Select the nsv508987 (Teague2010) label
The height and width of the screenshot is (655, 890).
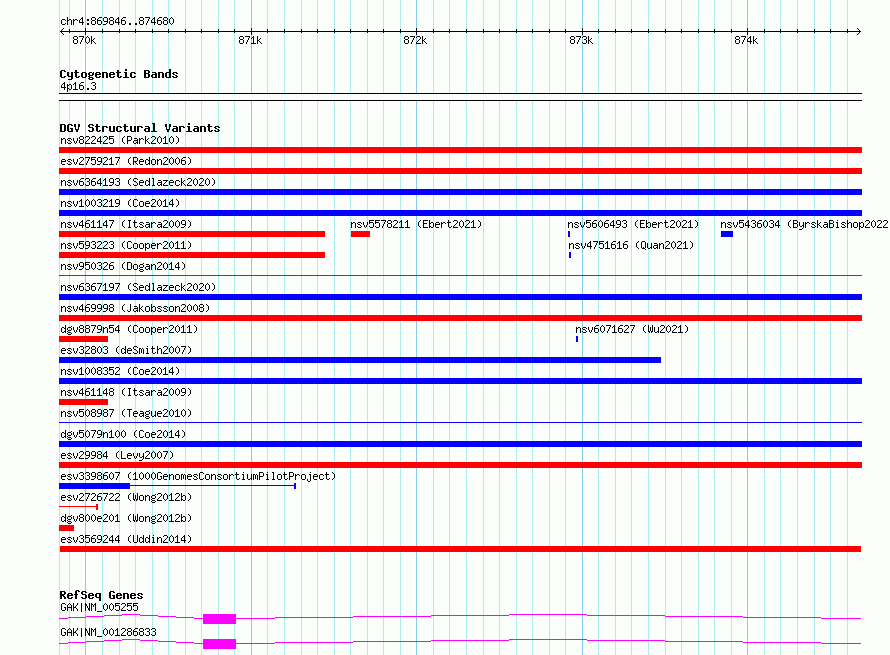(126, 413)
